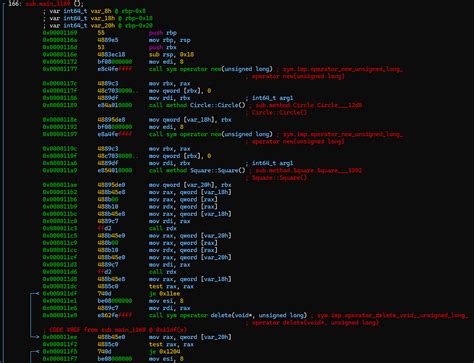This screenshot has height=363, width=474.
Task: Click the address 0x000011cf
Action: [x=60, y=257]
